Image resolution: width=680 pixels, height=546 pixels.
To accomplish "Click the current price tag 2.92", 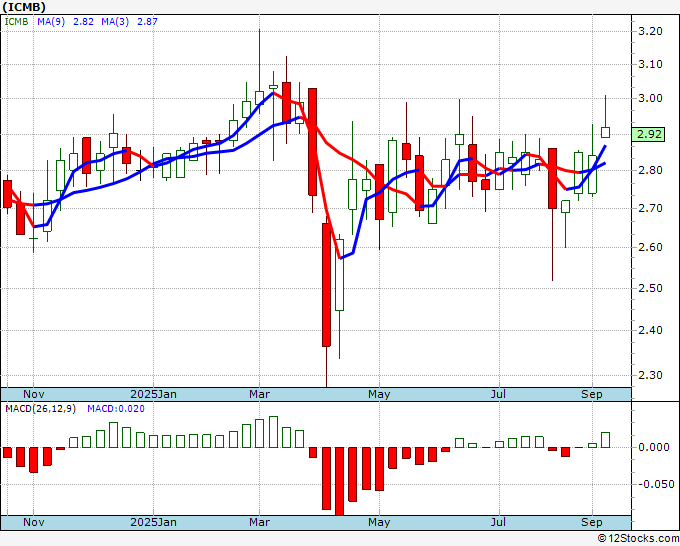I will click(x=648, y=134).
